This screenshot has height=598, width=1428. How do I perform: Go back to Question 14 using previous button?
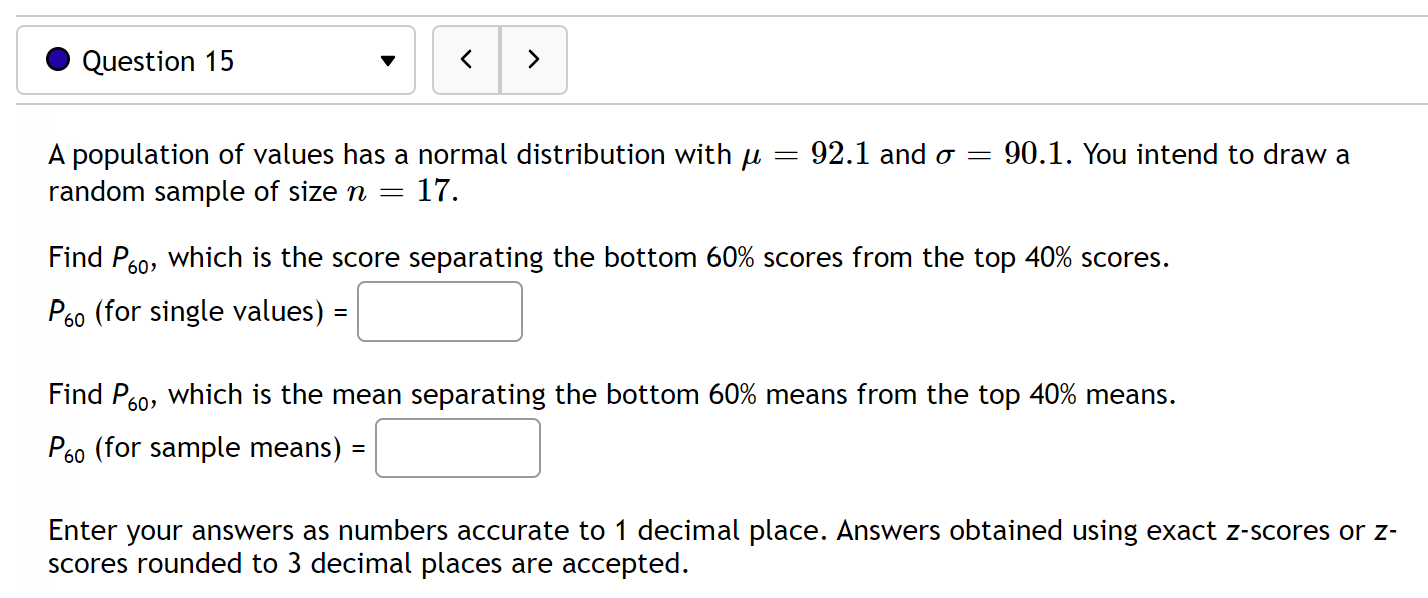click(x=466, y=59)
